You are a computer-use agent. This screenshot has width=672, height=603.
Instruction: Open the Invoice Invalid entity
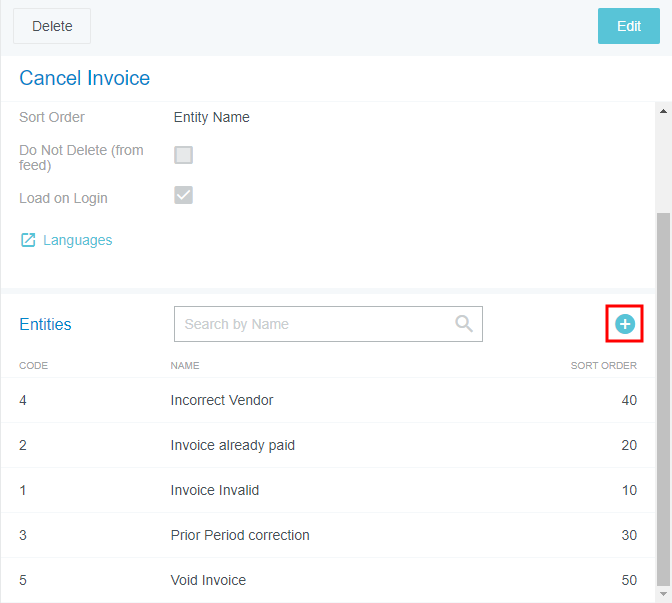tap(215, 490)
